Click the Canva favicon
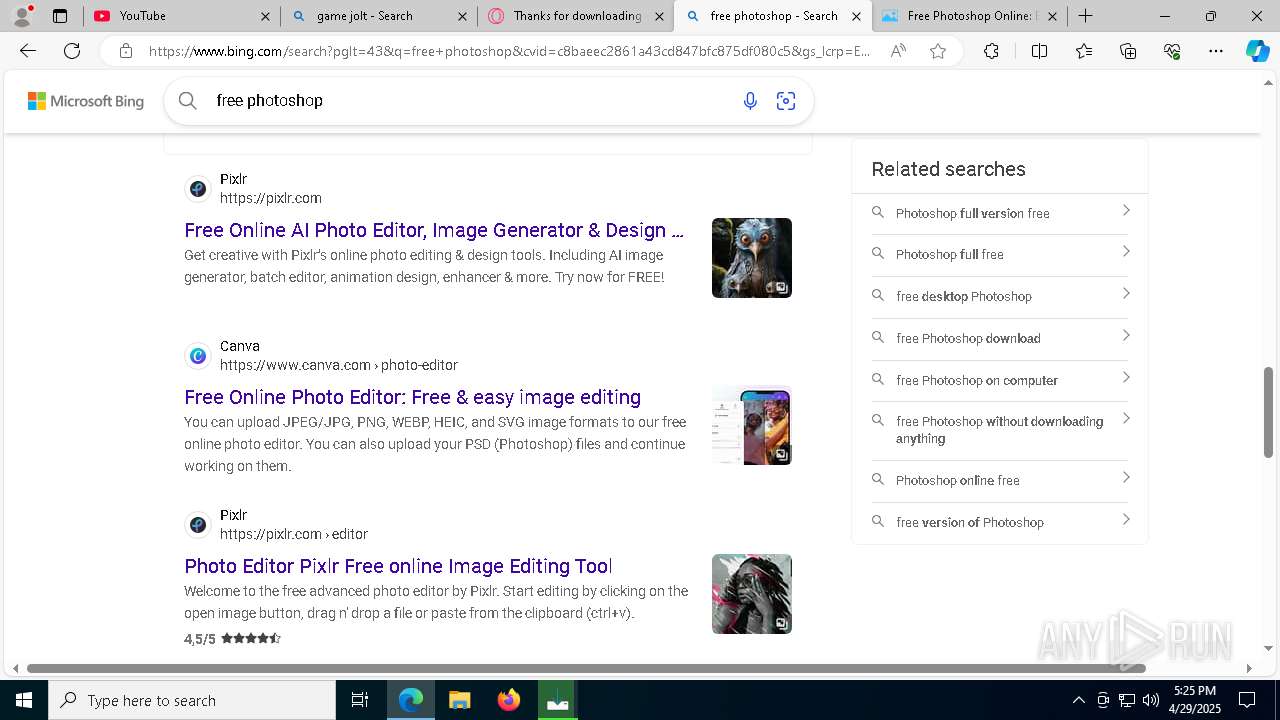This screenshot has height=720, width=1280. [x=198, y=356]
